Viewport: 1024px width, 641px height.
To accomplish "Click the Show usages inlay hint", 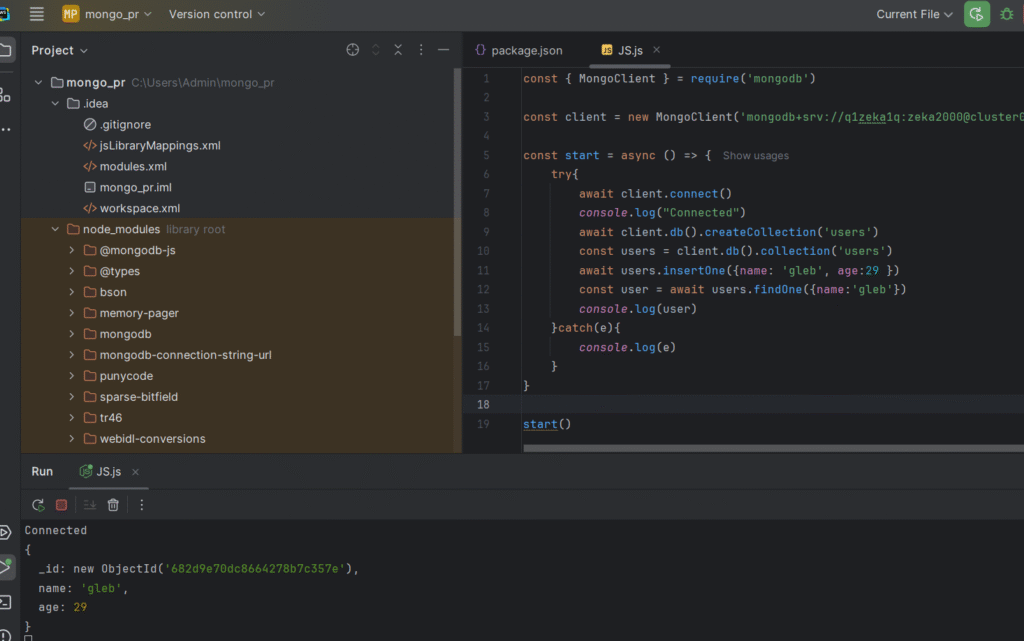I will click(x=756, y=155).
